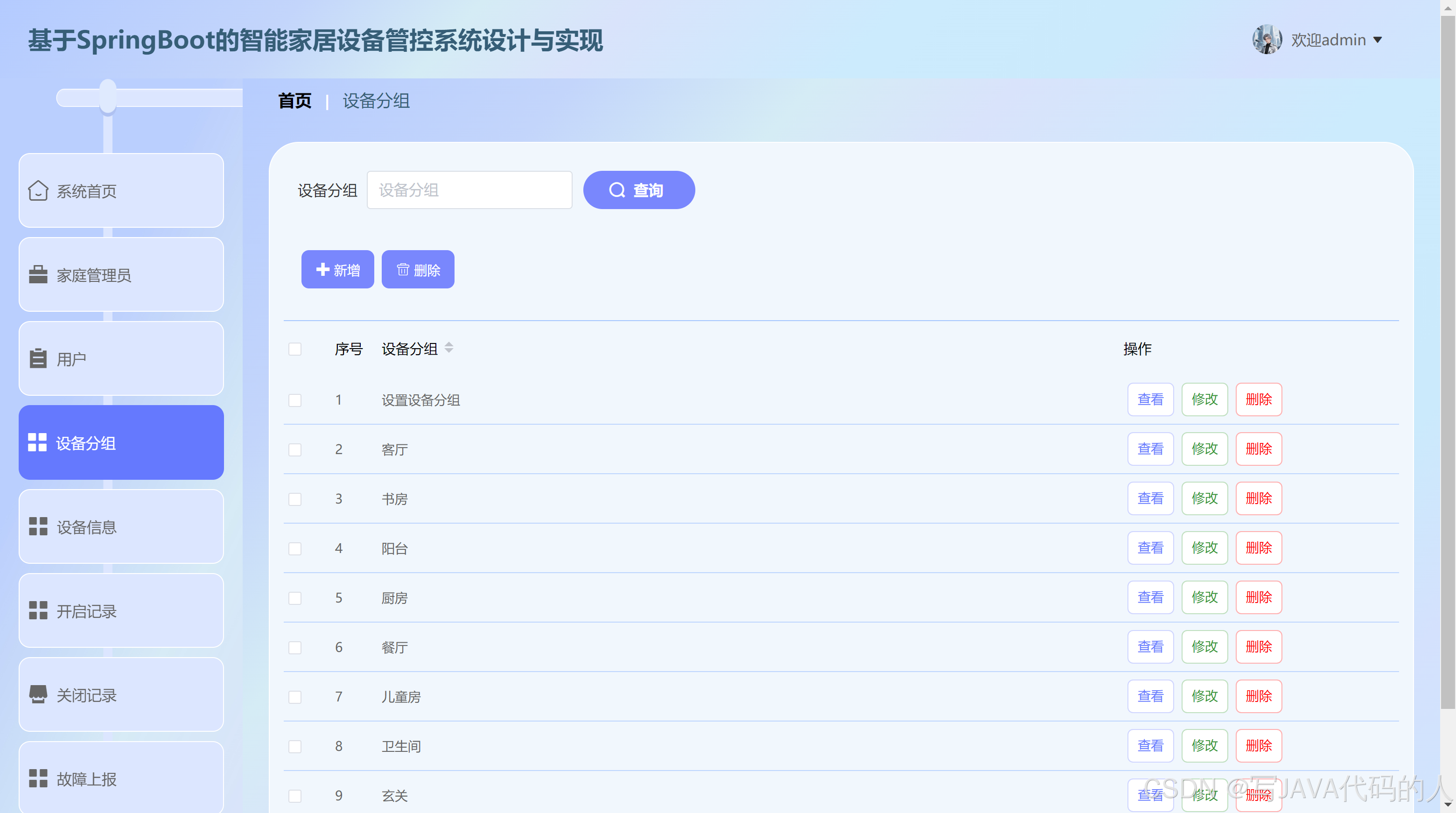
Task: Click 查看 for row 设置设备分组
Action: (1150, 399)
